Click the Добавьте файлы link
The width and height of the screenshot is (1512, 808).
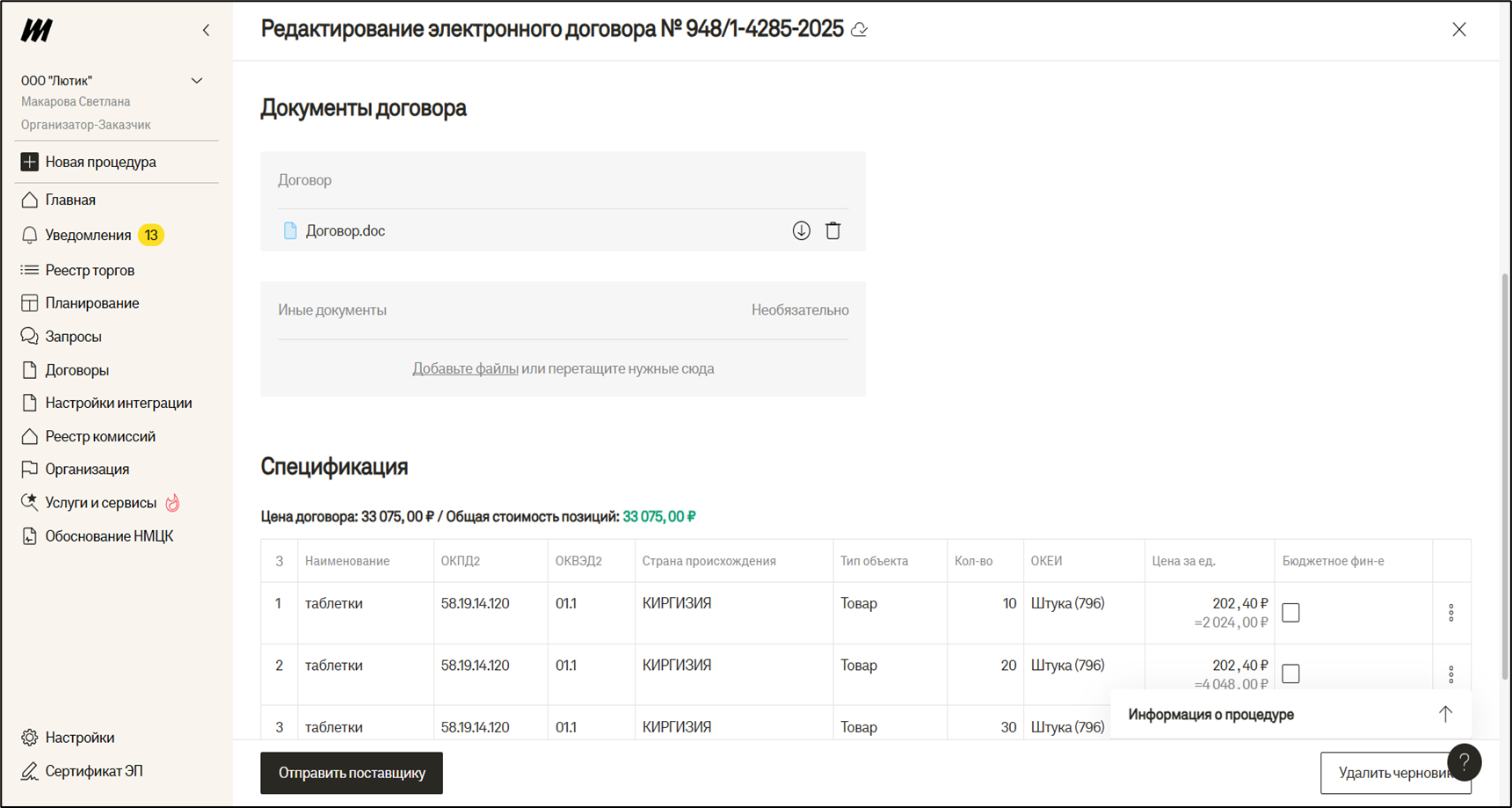[x=465, y=368]
